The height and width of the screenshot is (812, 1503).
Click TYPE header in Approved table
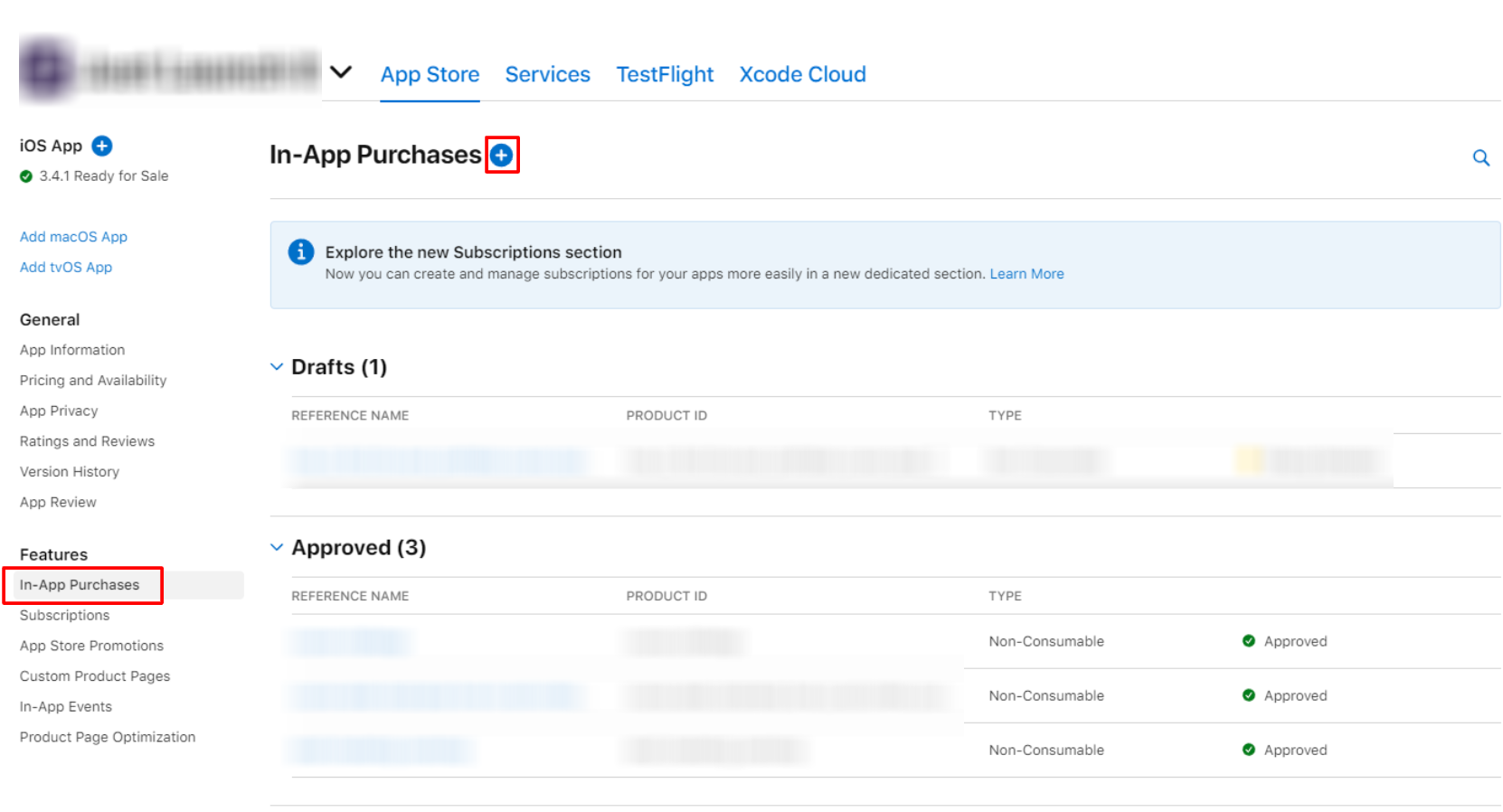click(1005, 597)
